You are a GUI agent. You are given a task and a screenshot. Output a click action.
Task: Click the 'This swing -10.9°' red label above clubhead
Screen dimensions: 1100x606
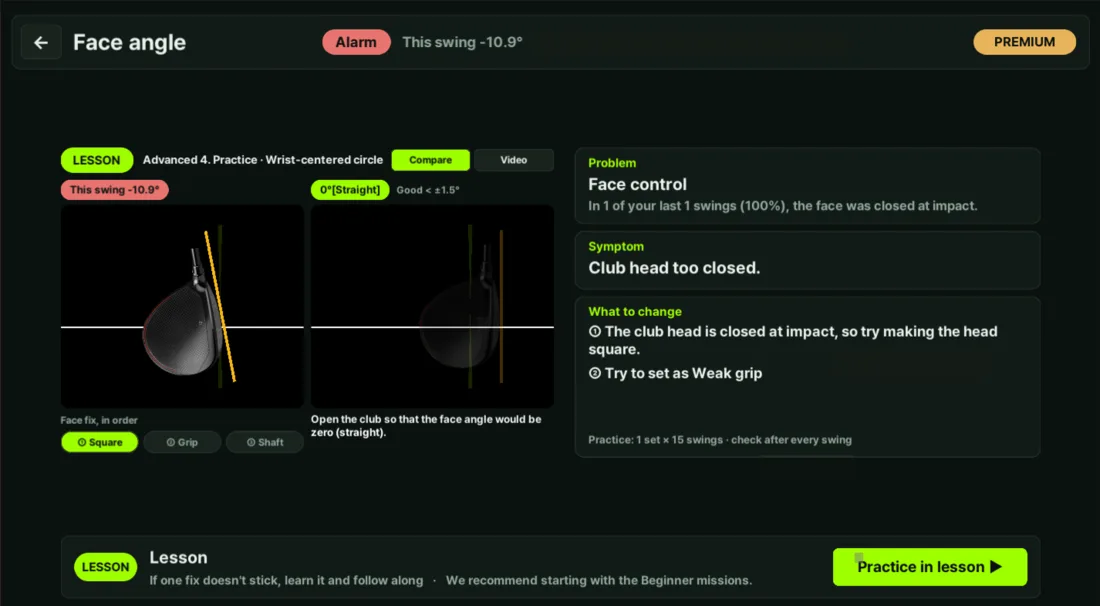[x=114, y=189]
